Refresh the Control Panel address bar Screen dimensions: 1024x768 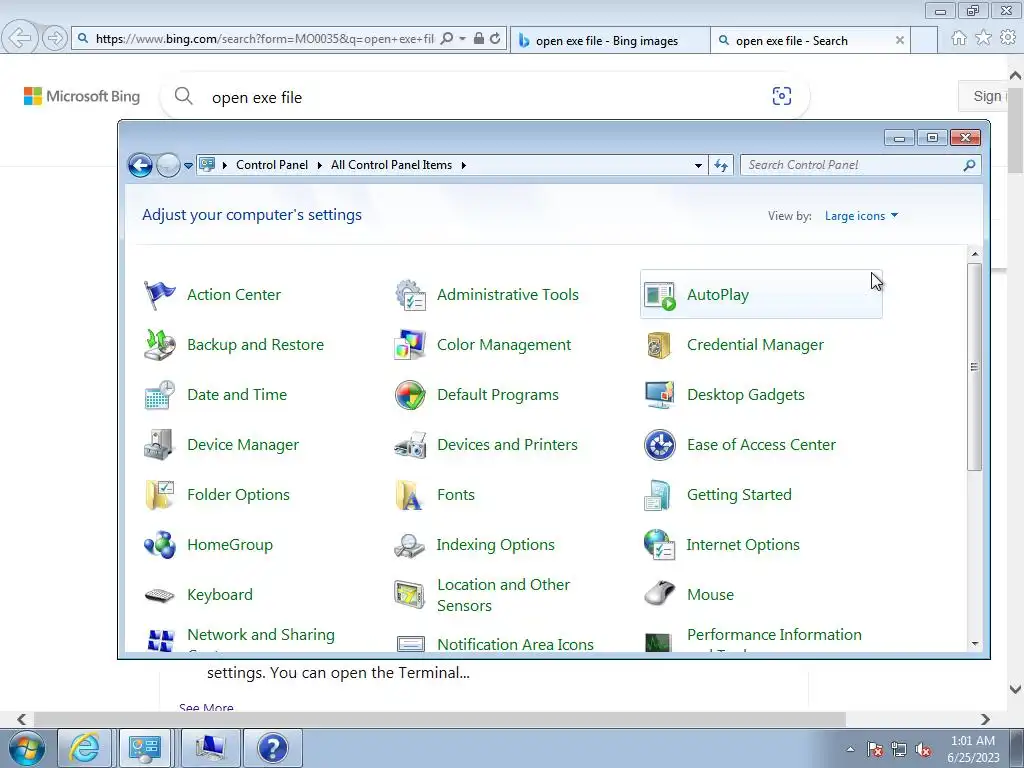point(721,165)
